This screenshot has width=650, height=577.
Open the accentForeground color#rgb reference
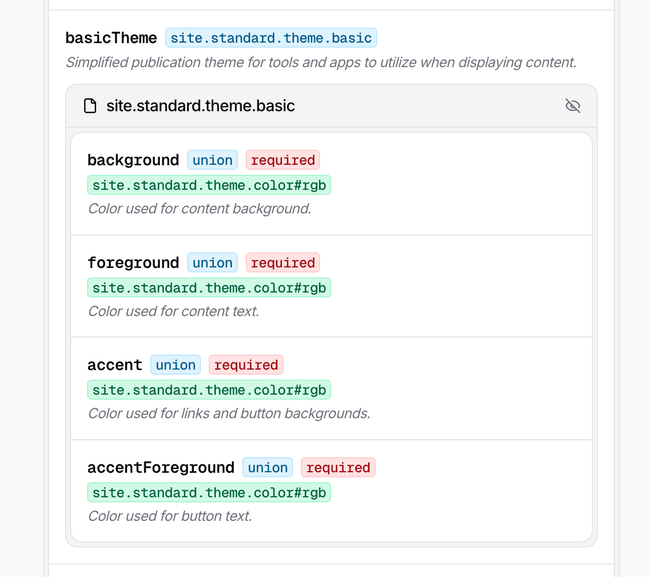click(x=209, y=492)
